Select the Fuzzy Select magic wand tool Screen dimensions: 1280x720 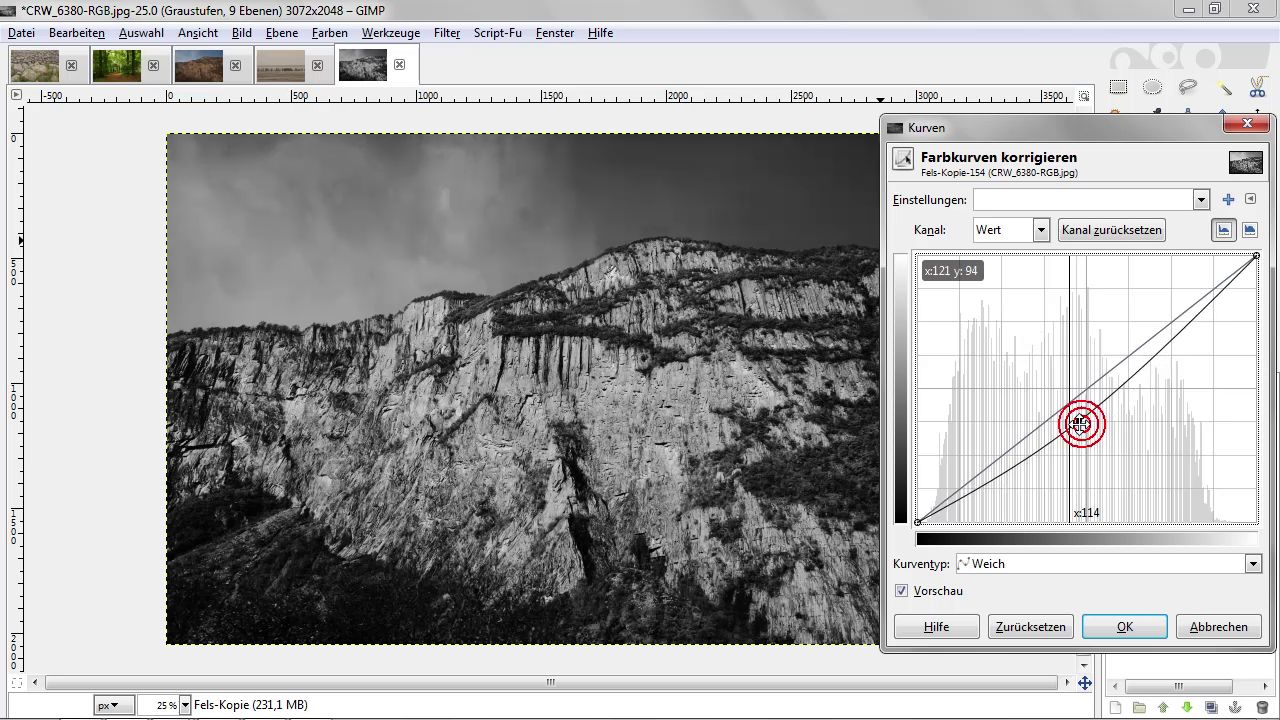pyautogui.click(x=1223, y=87)
